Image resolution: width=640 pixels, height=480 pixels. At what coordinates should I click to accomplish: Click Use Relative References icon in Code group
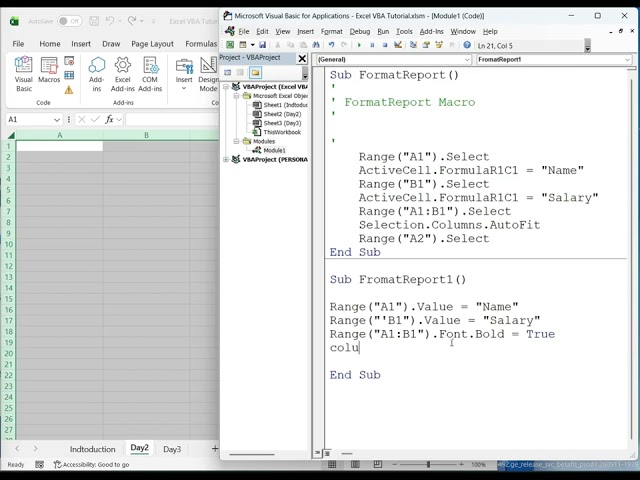click(69, 75)
